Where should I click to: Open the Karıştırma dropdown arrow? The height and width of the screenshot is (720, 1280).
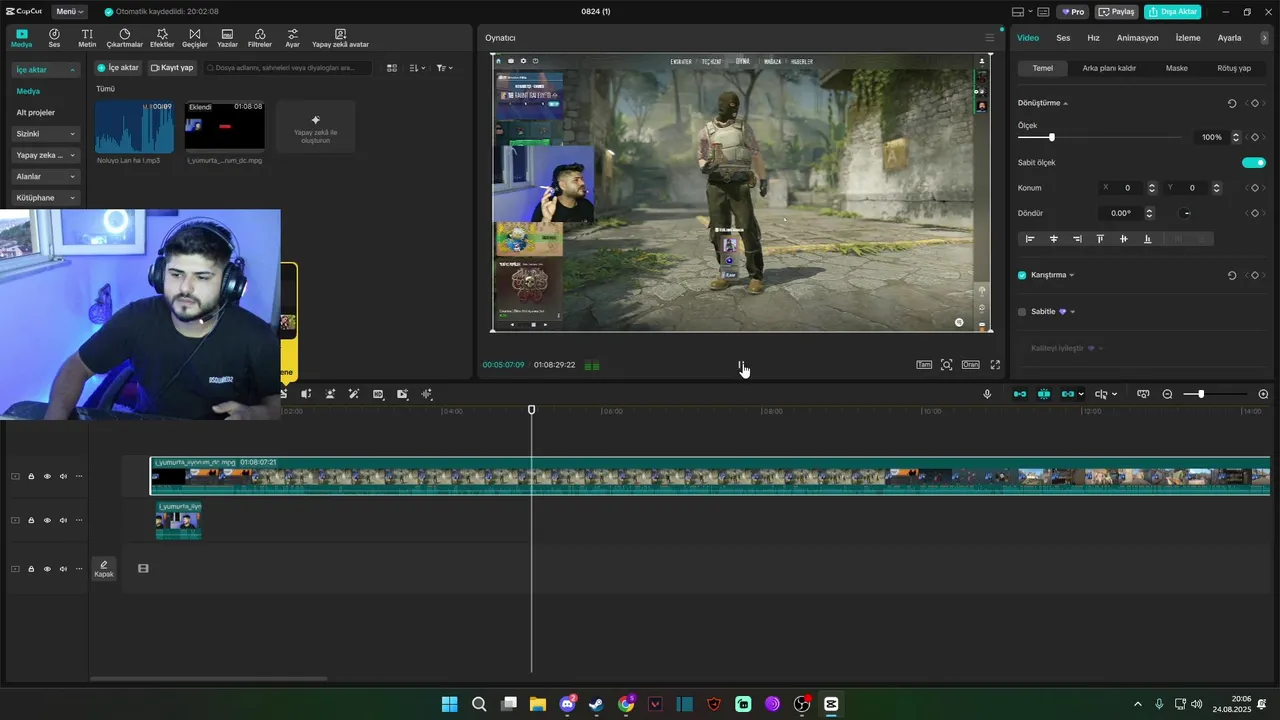pos(1072,275)
